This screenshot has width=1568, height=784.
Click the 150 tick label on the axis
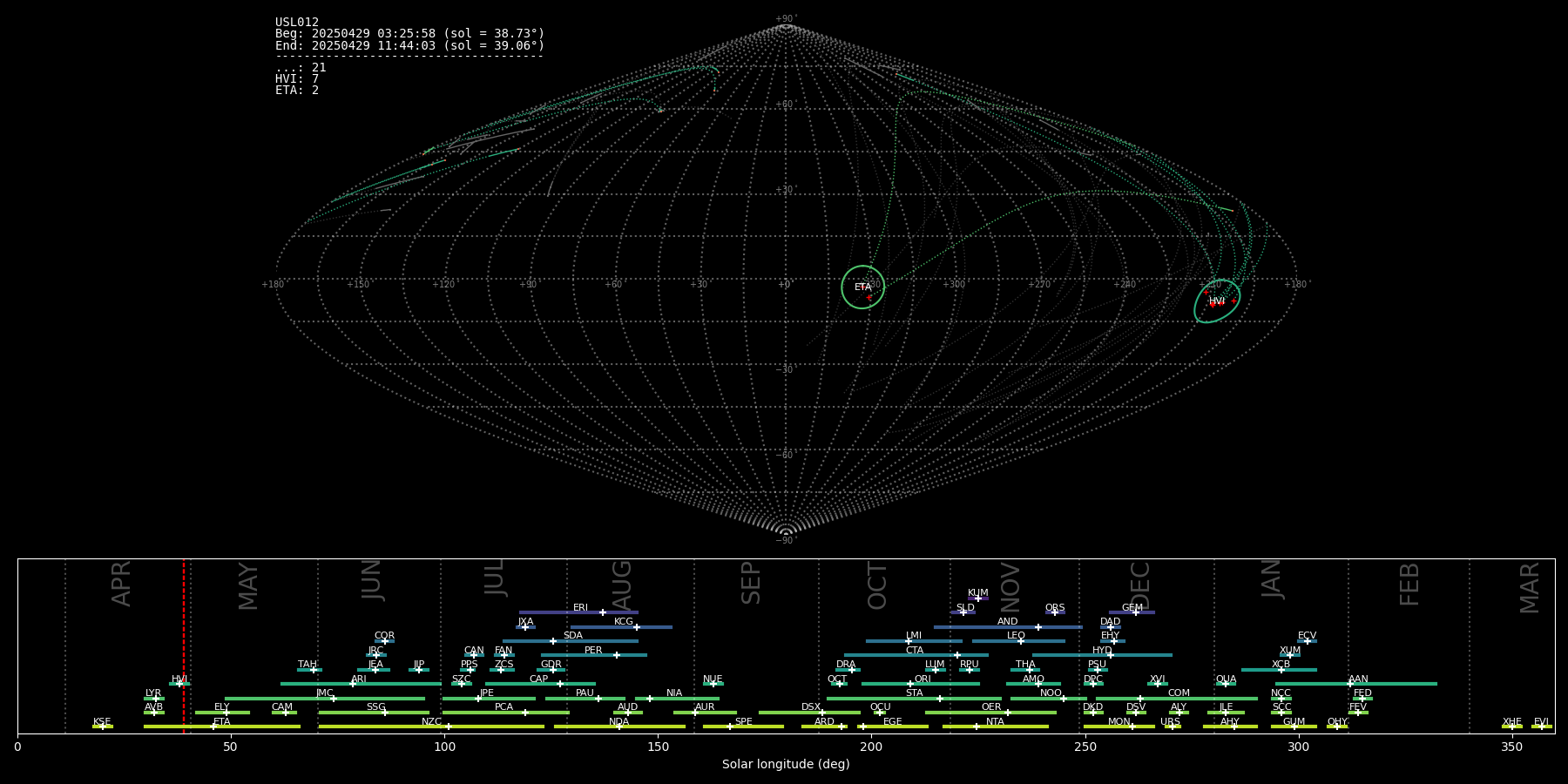(658, 747)
